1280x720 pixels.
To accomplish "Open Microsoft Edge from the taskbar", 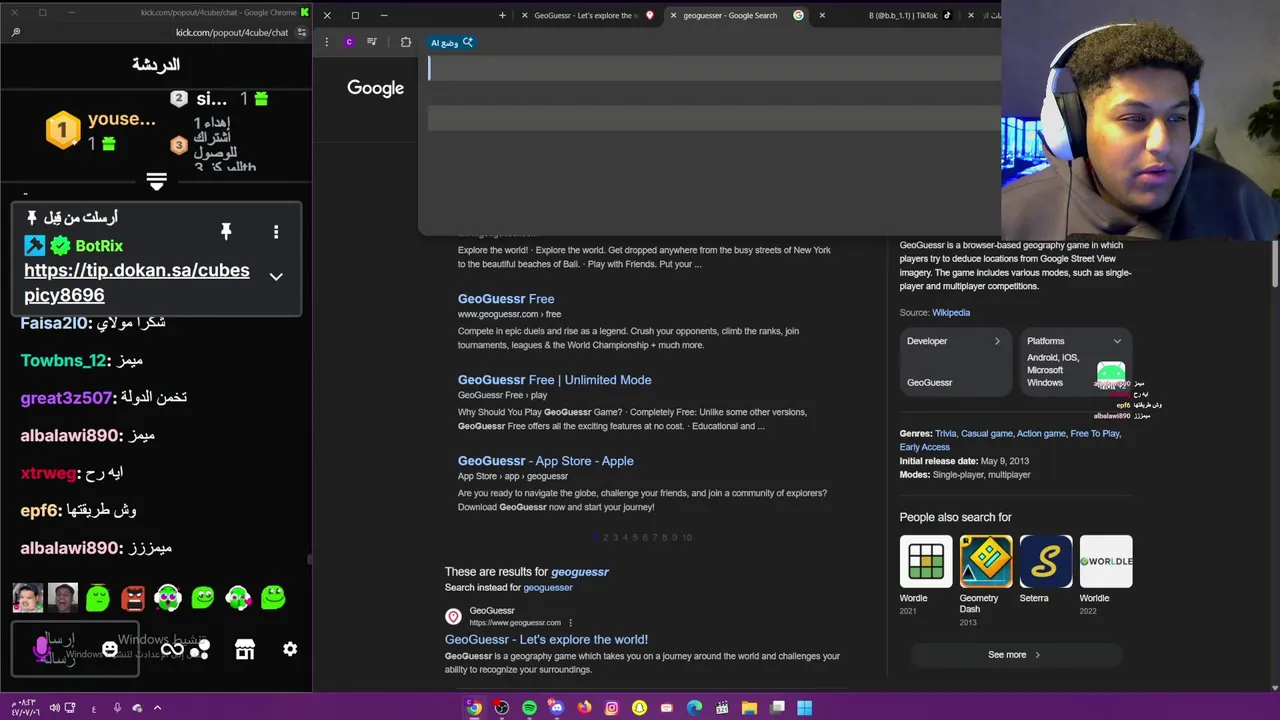I will pos(694,707).
